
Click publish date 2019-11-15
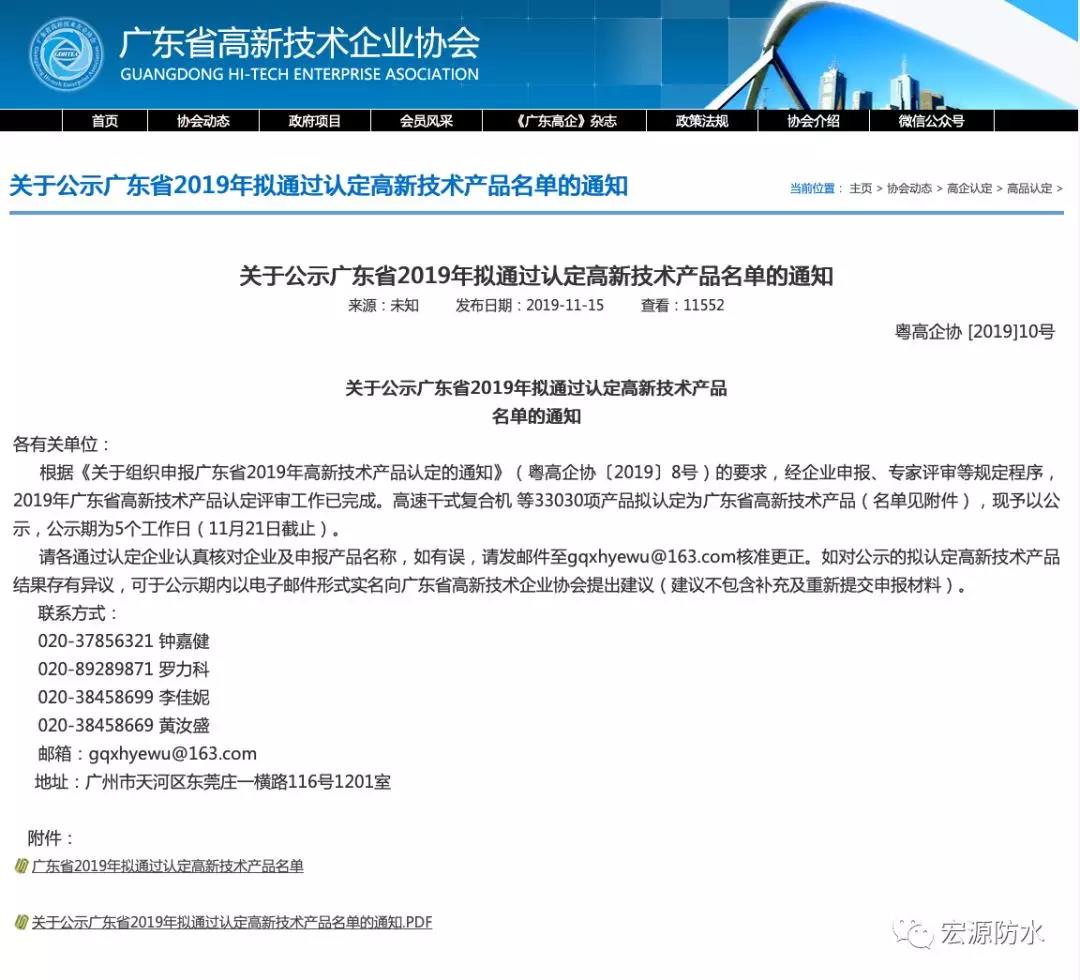pyautogui.click(x=565, y=305)
